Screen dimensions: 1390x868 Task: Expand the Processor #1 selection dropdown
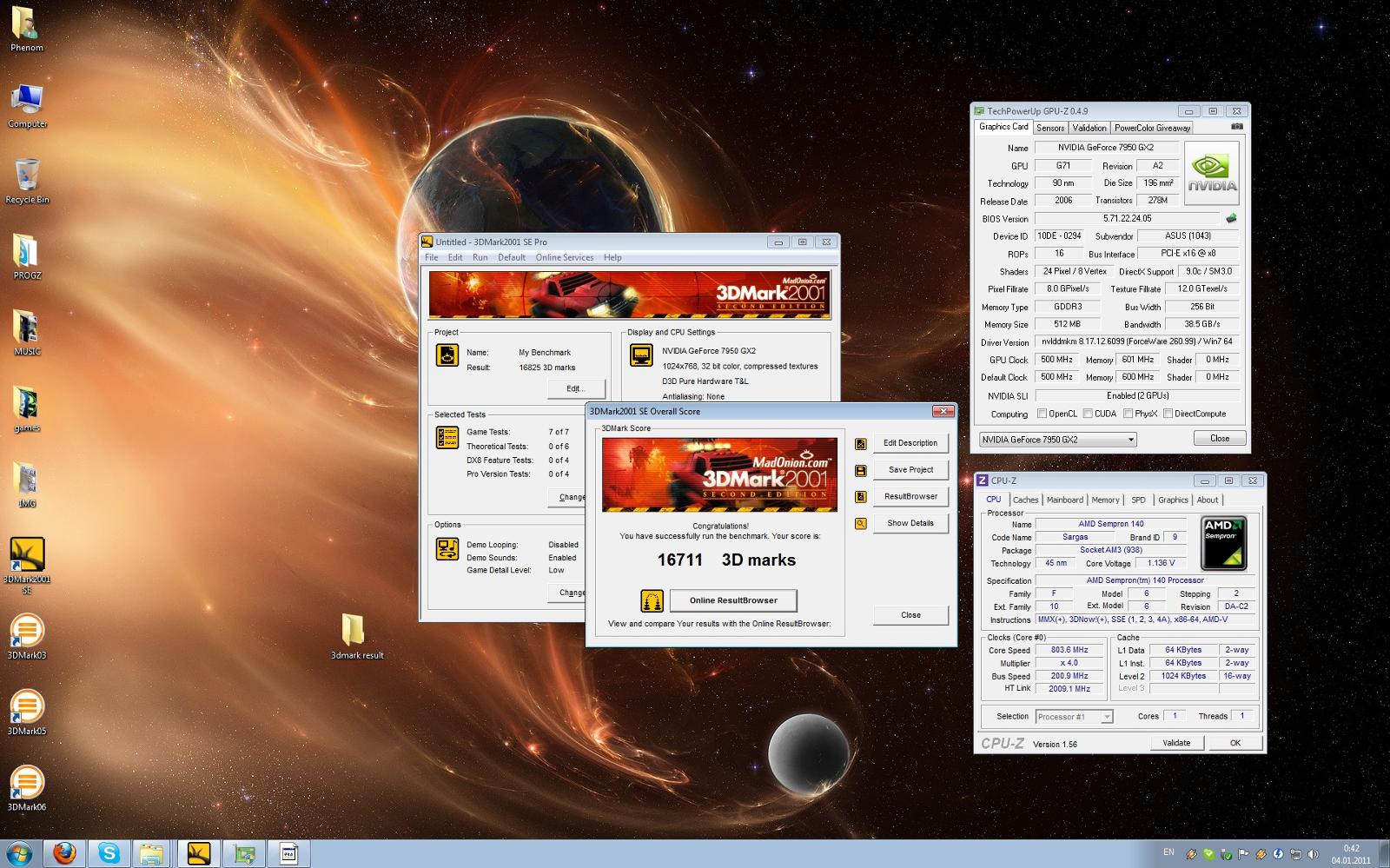(1106, 717)
